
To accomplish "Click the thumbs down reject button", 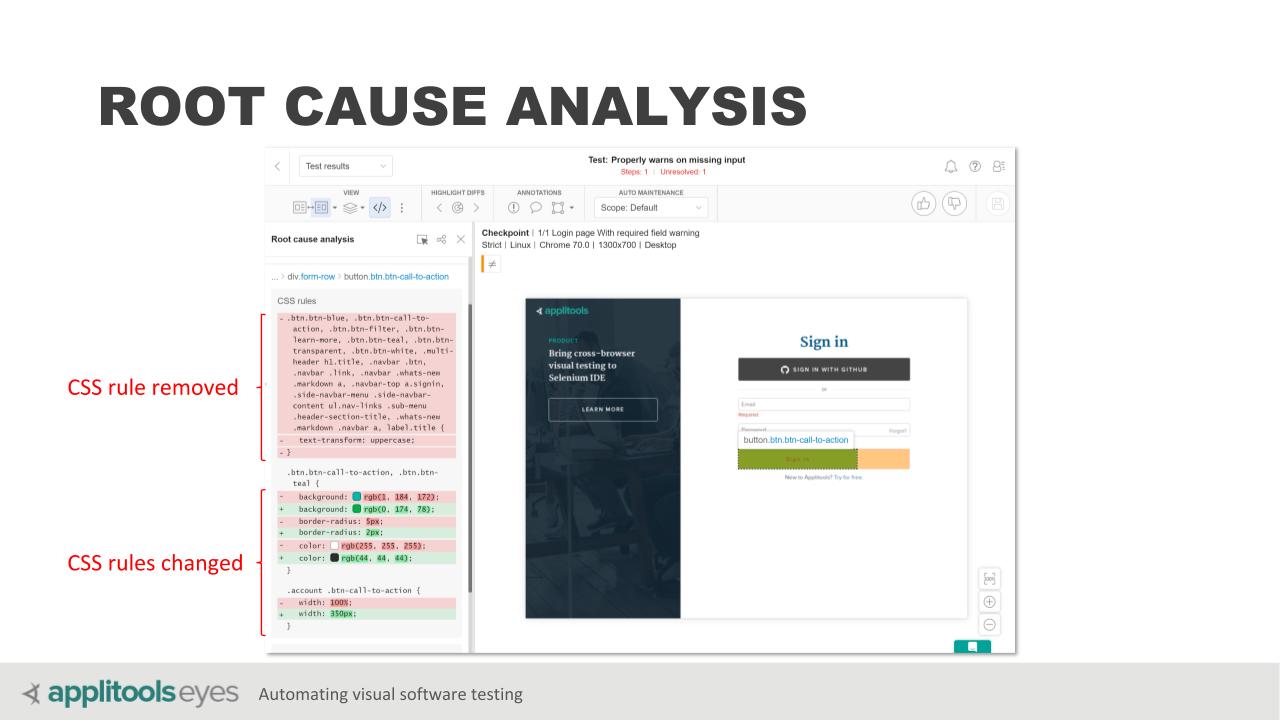I will (957, 202).
